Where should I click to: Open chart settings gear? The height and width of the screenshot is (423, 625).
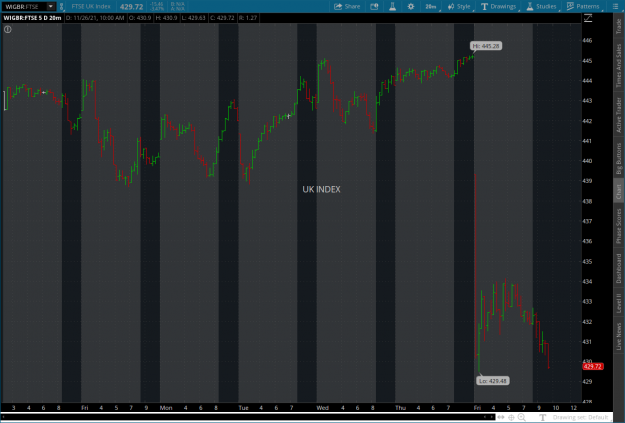411,6
